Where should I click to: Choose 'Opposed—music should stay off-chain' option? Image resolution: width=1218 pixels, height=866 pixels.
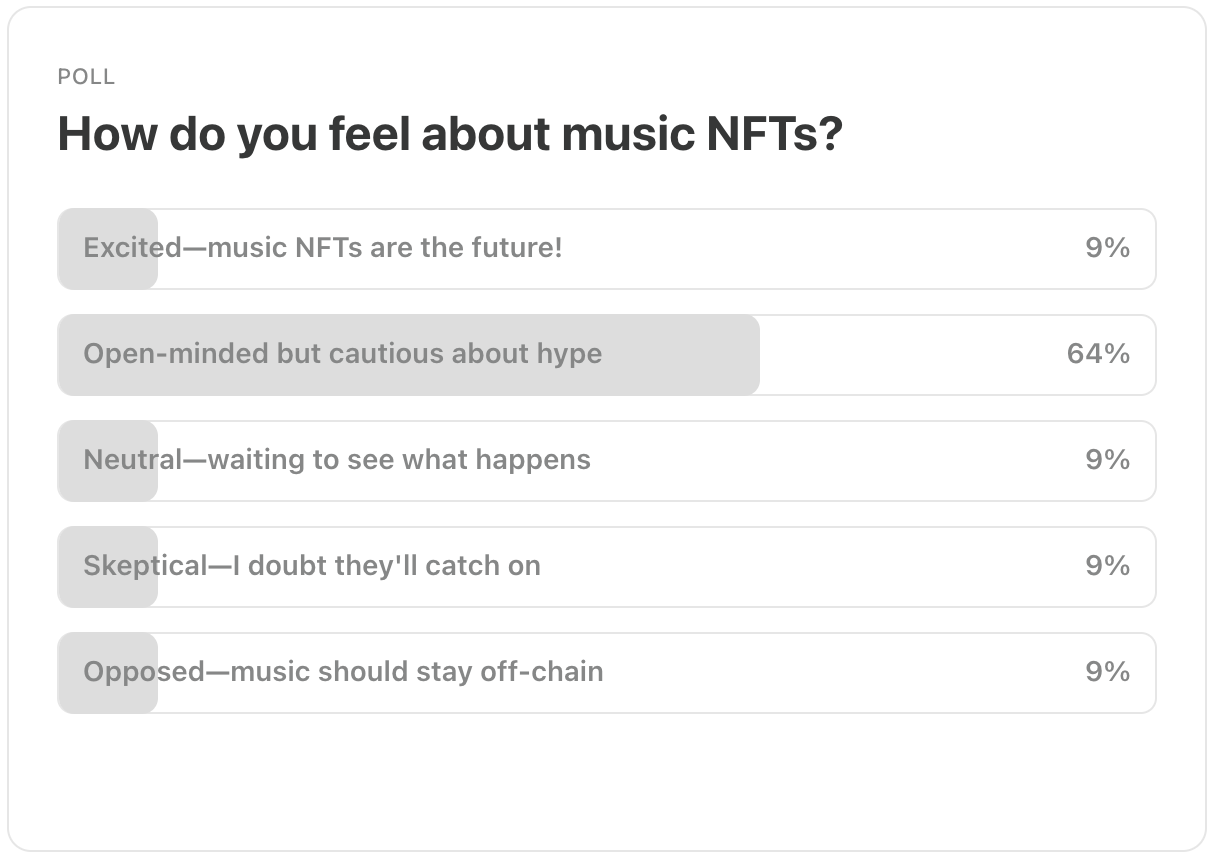point(606,672)
